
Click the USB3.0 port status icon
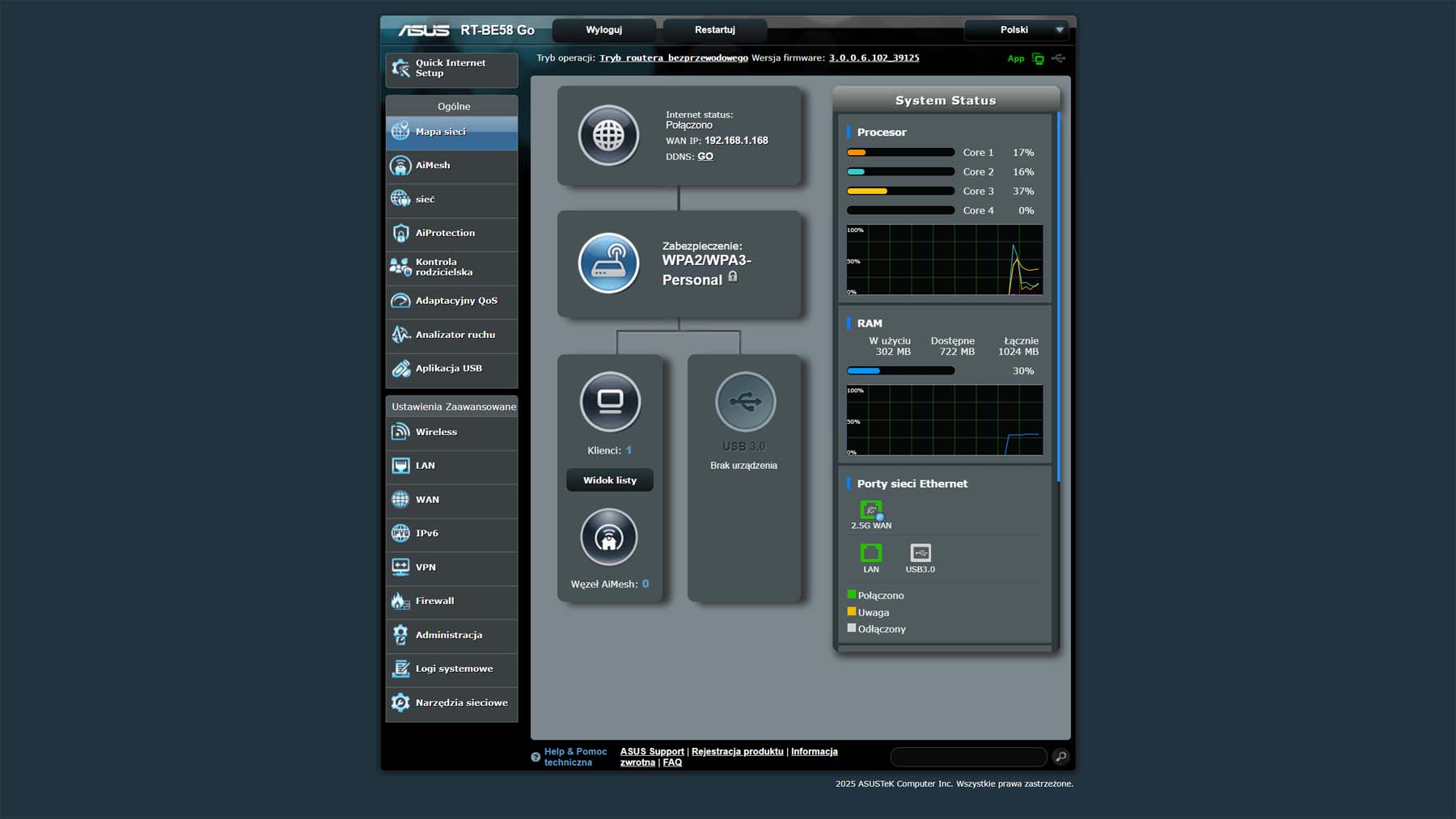[920, 553]
